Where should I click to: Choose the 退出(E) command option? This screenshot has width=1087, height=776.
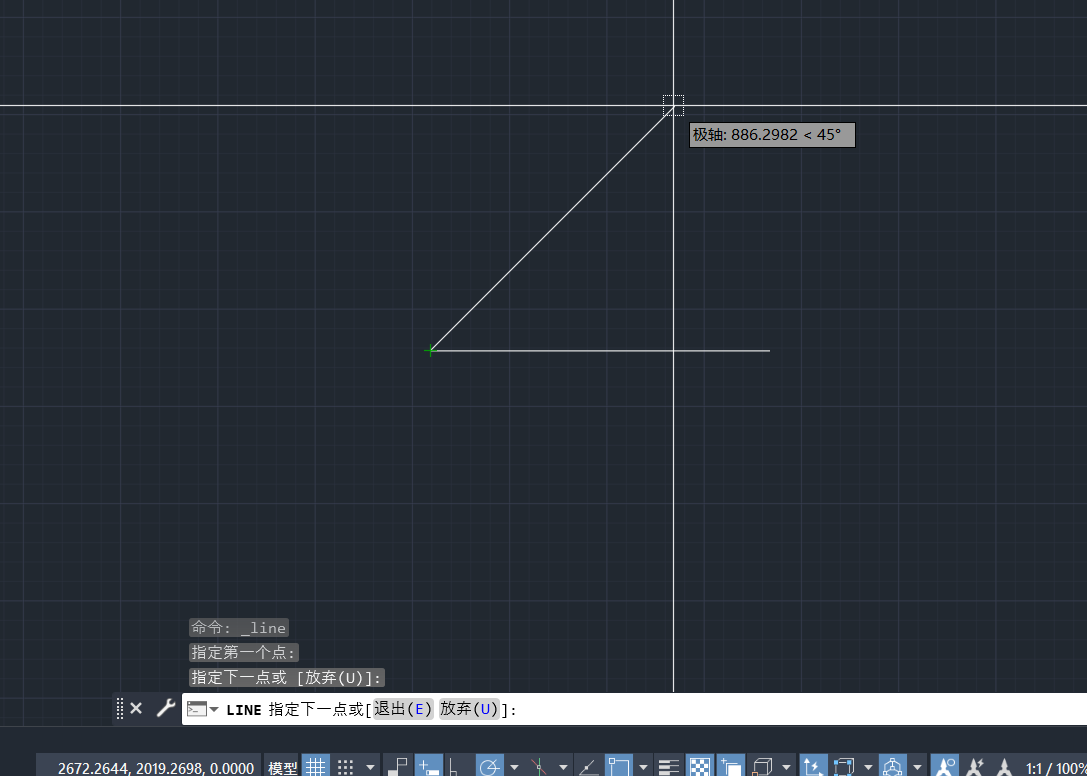403,709
